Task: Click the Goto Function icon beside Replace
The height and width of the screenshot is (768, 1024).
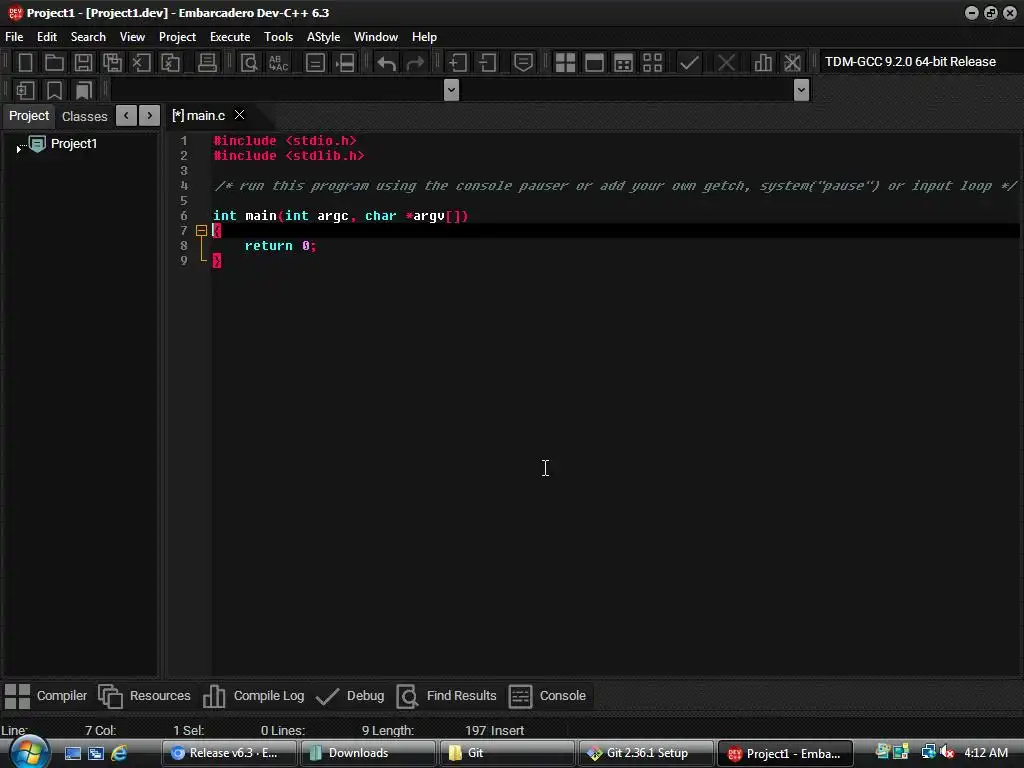Action: pos(315,62)
